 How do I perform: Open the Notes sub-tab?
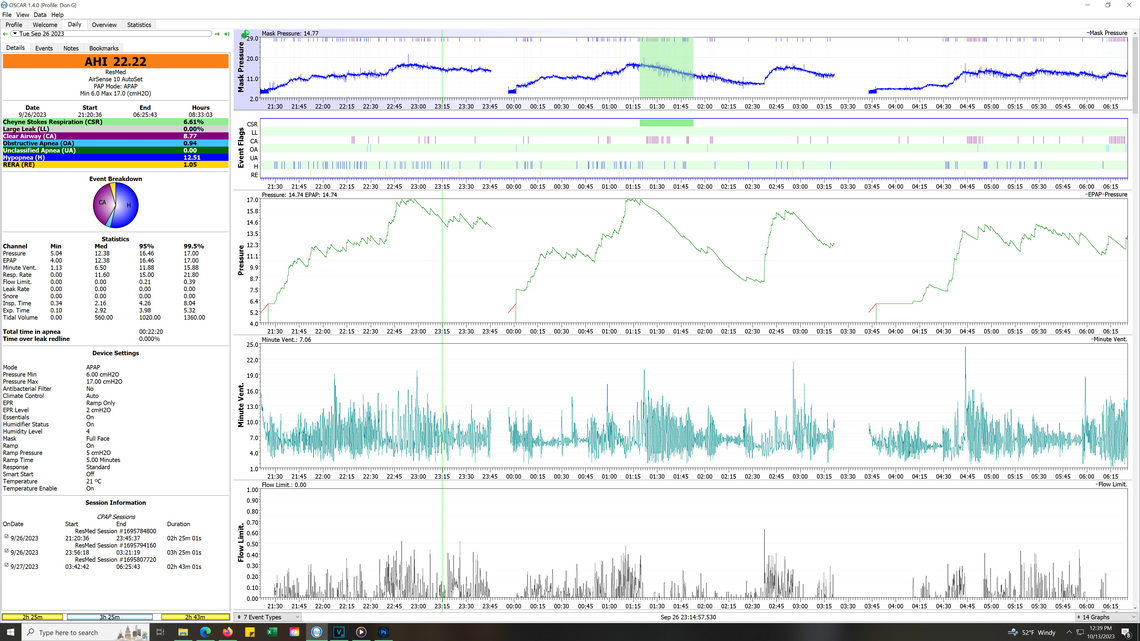tap(71, 48)
